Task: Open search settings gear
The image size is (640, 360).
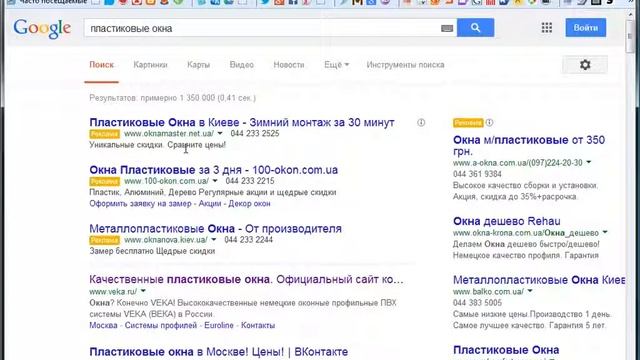Action: (x=585, y=65)
